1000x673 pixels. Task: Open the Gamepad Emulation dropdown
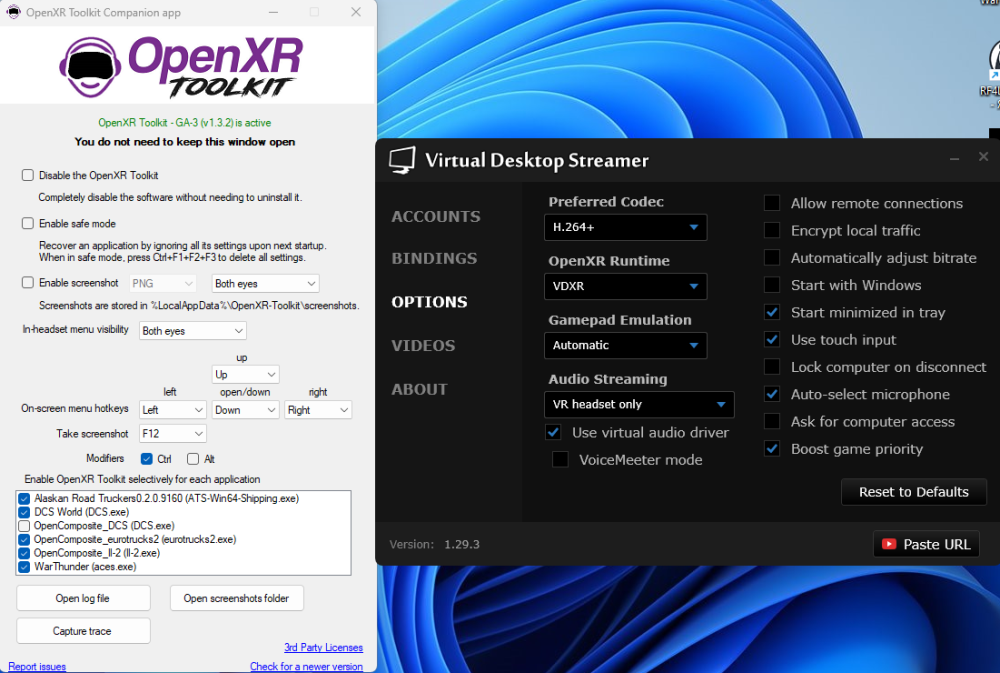(x=626, y=345)
